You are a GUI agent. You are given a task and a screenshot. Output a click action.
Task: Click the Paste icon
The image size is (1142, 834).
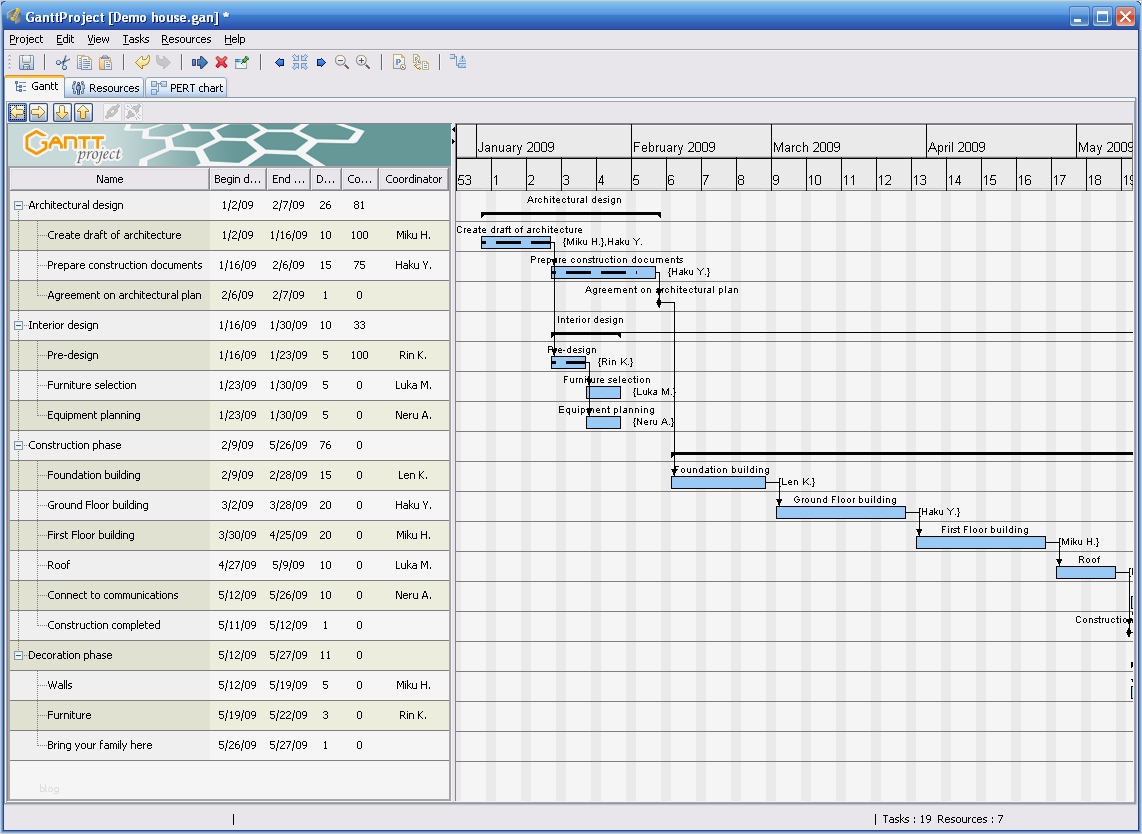coord(106,62)
